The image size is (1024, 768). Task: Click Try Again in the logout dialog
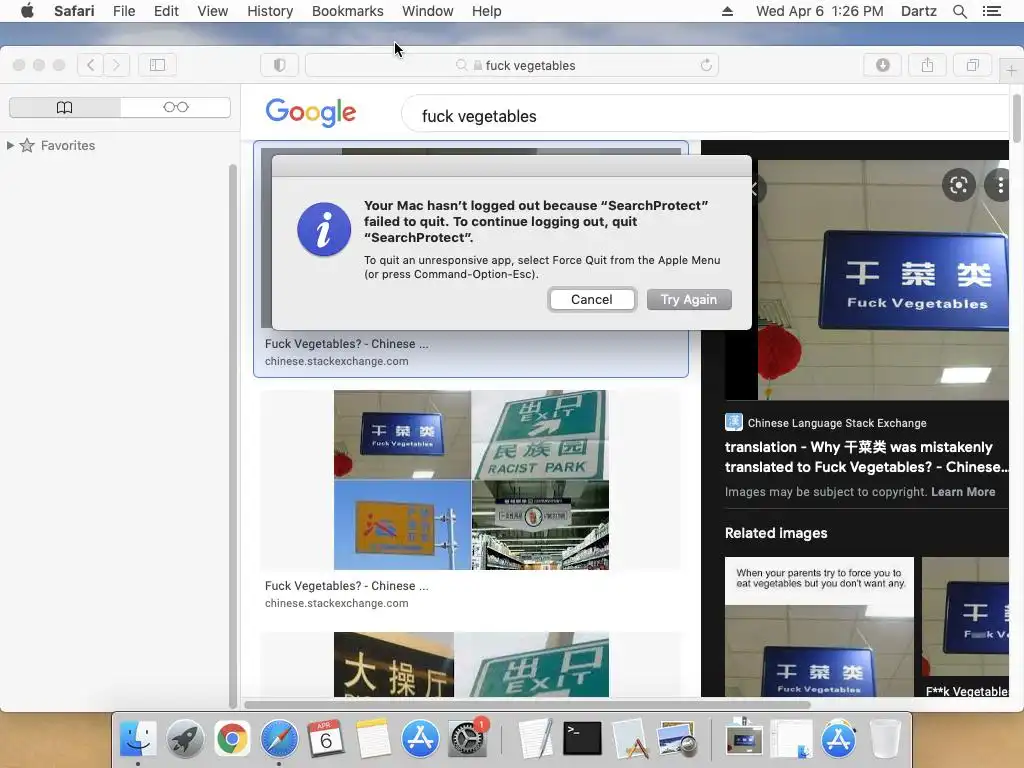(x=688, y=299)
